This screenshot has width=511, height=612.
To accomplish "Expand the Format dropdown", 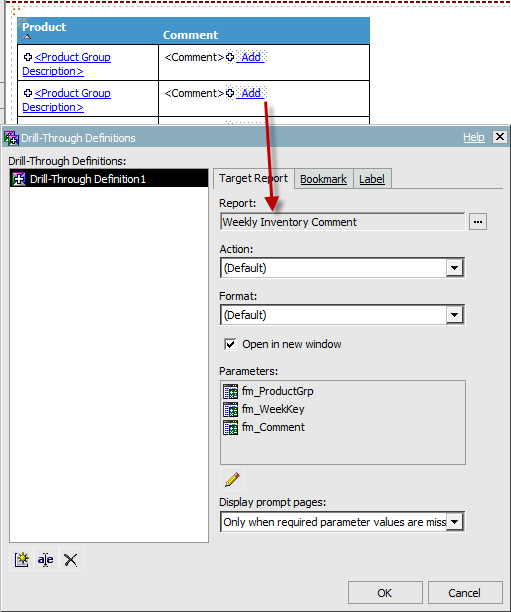I will pyautogui.click(x=454, y=315).
